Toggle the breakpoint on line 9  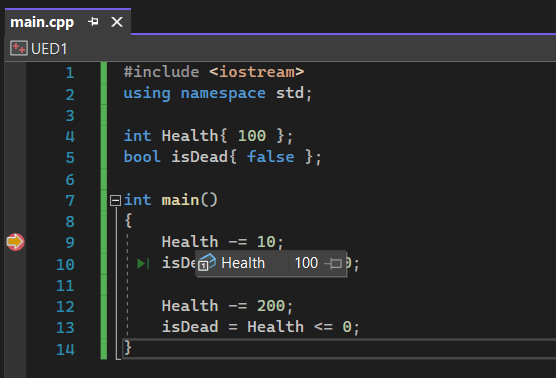click(x=15, y=242)
